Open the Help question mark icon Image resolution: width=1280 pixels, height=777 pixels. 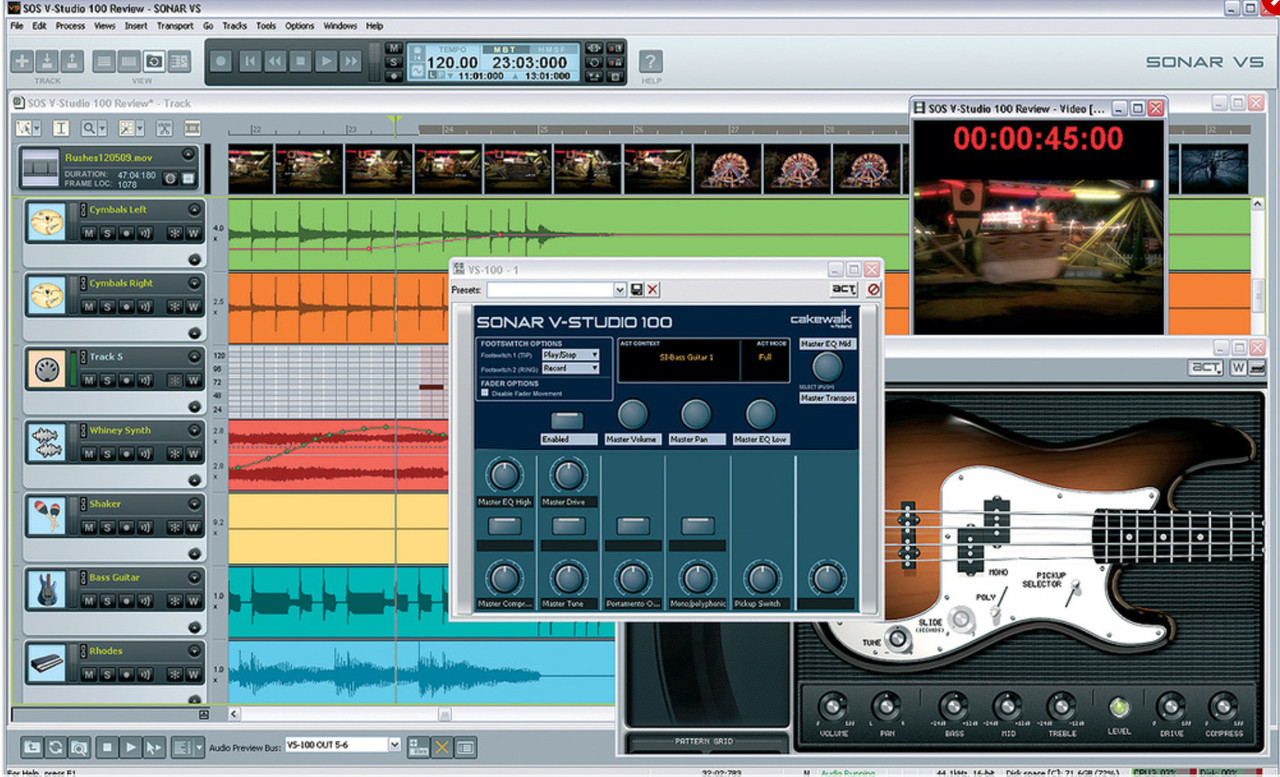[651, 61]
